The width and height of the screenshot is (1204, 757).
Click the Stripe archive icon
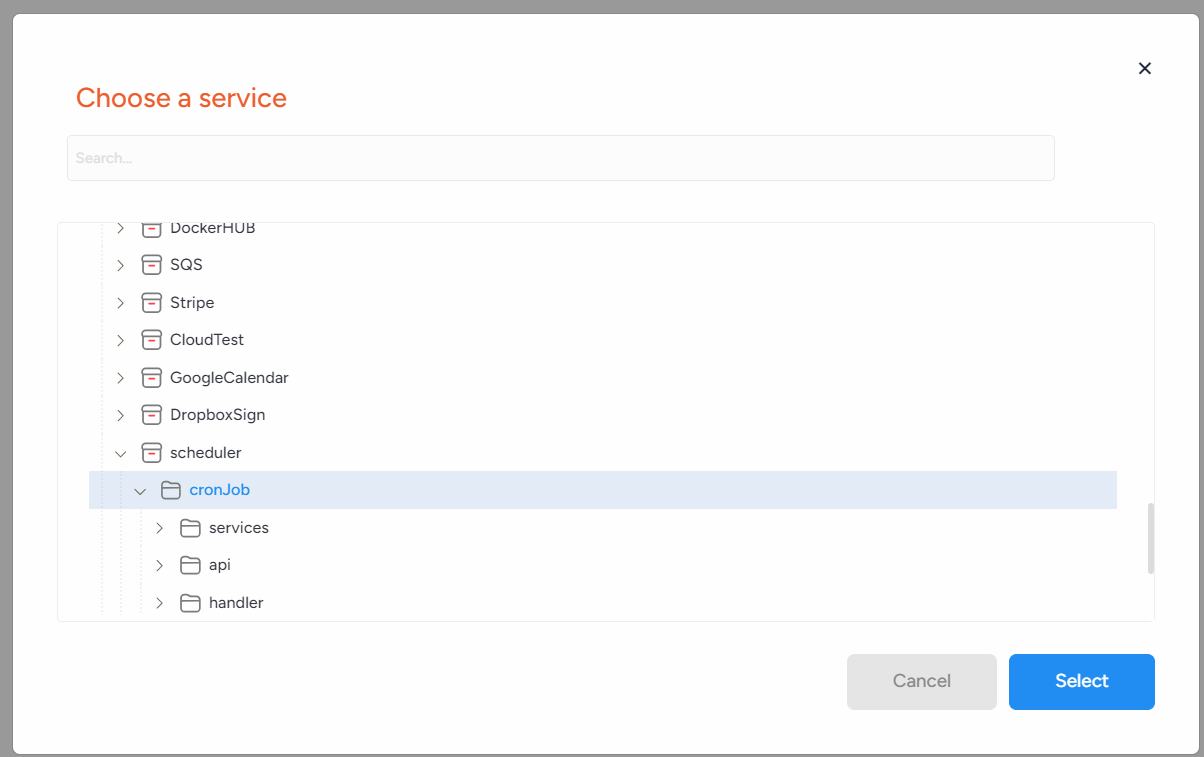pyautogui.click(x=151, y=302)
